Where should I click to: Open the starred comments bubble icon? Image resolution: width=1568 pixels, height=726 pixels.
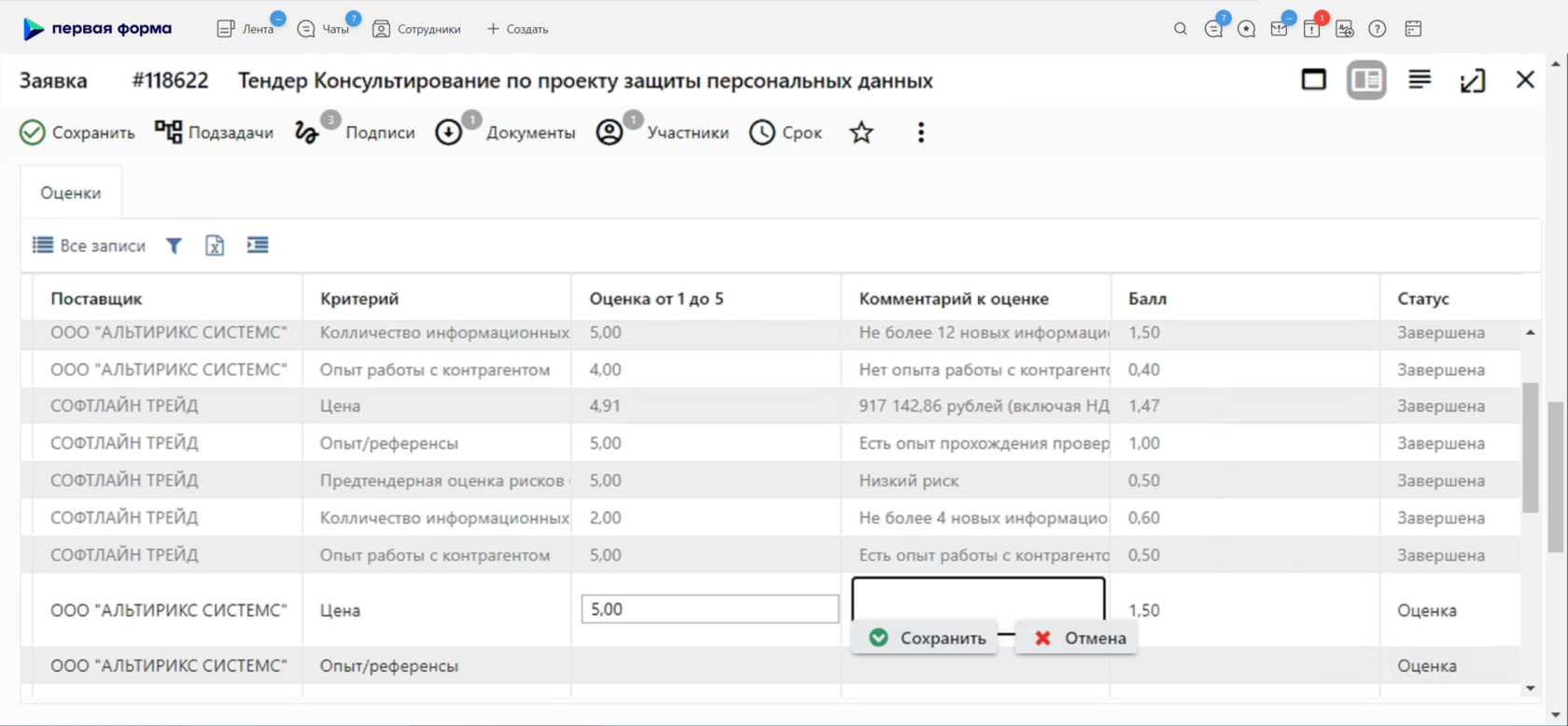click(x=1246, y=29)
